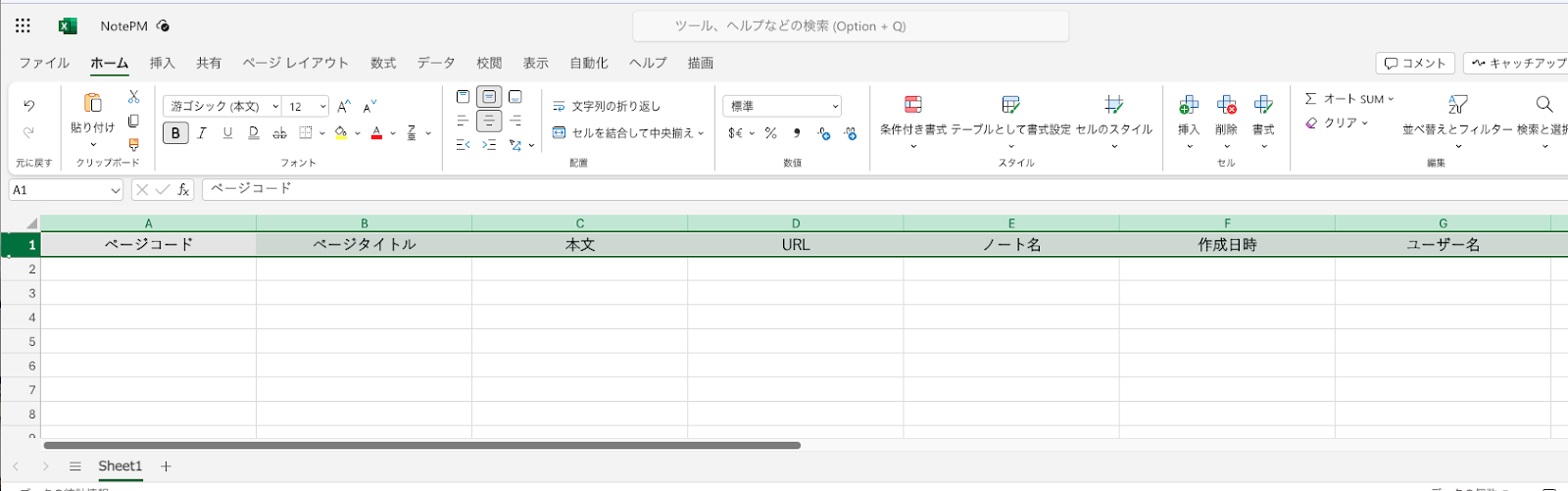1568x491 pixels.
Task: Toggle Bold formatting button
Action: point(175,133)
